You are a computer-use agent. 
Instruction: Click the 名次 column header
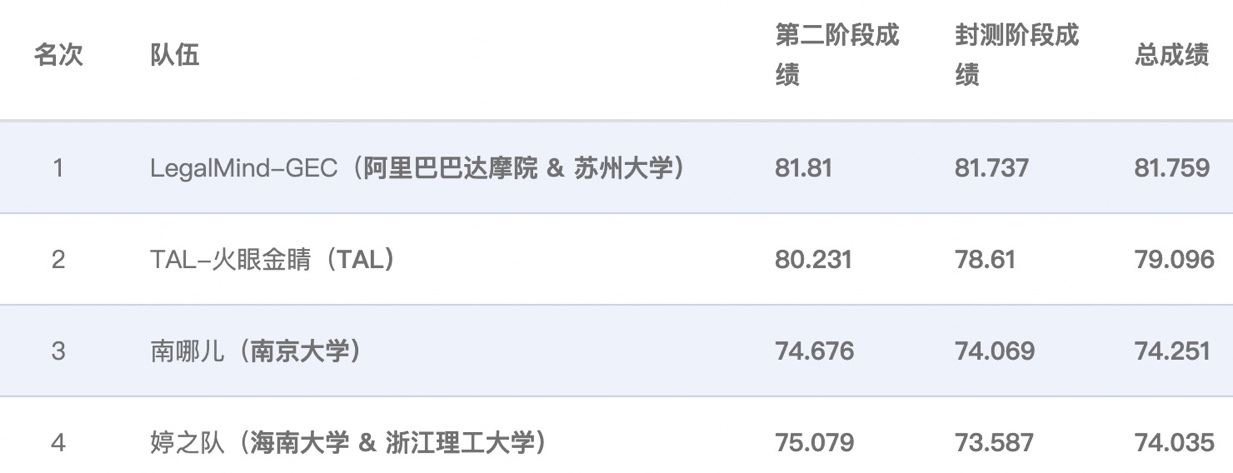[x=58, y=55]
